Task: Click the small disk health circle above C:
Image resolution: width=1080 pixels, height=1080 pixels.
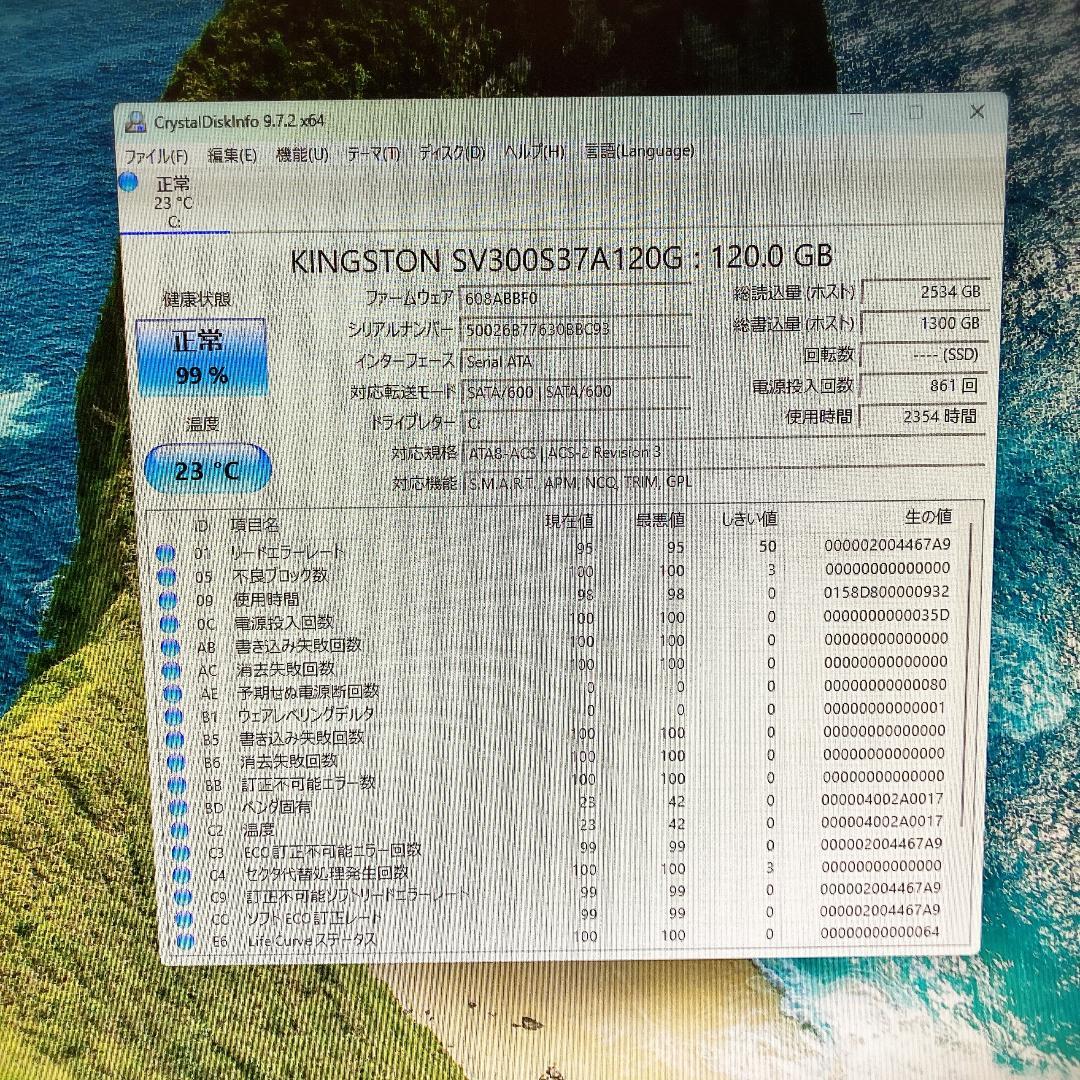Action: tap(130, 184)
